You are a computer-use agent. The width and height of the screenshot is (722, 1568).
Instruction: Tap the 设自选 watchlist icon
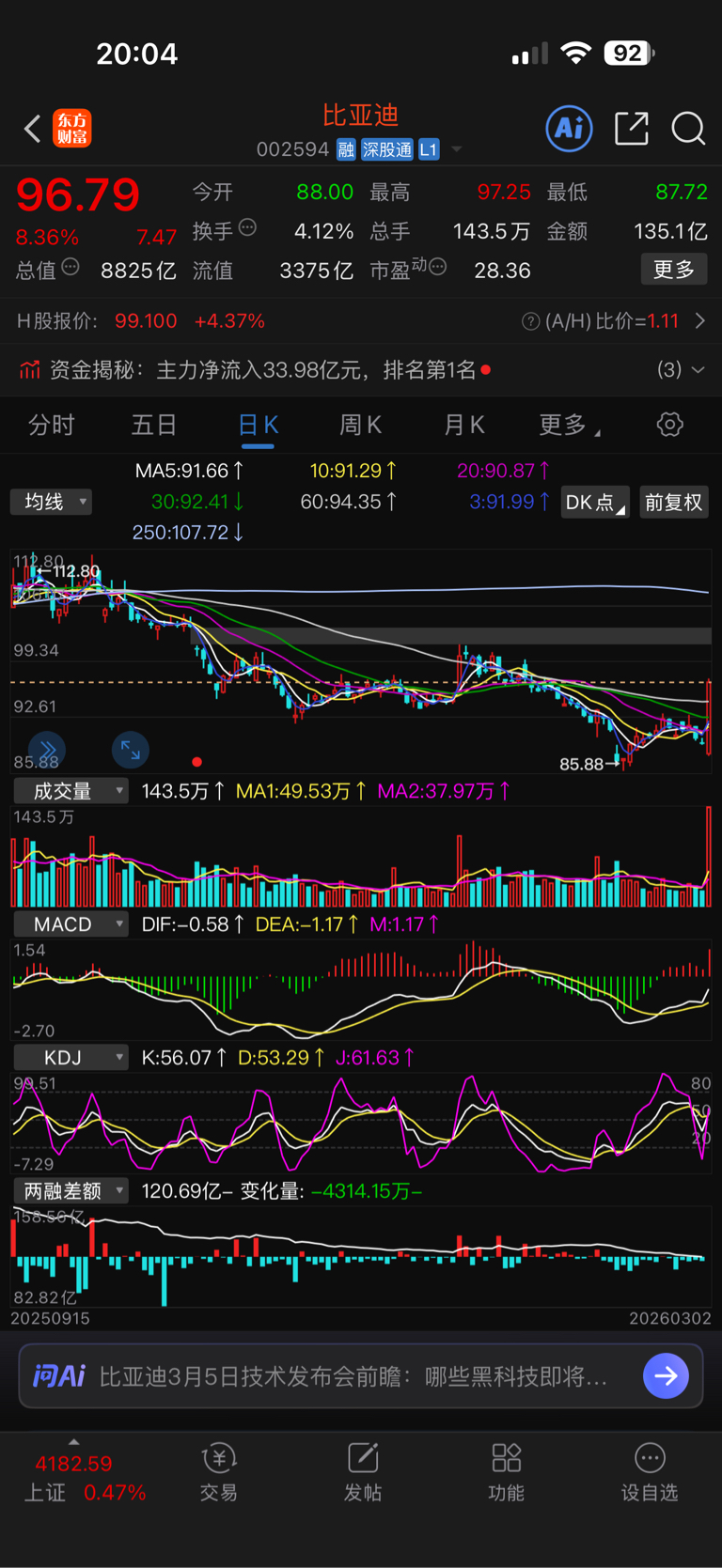tap(650, 1459)
